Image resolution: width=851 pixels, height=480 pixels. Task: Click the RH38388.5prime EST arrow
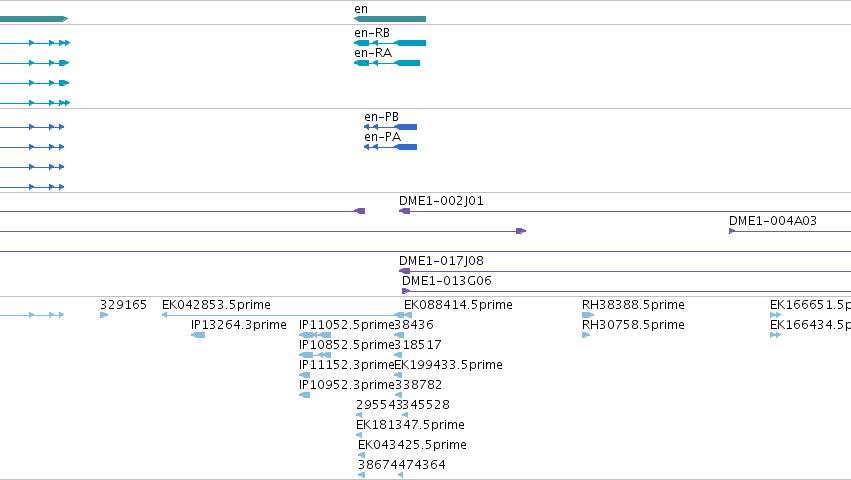pyautogui.click(x=588, y=315)
